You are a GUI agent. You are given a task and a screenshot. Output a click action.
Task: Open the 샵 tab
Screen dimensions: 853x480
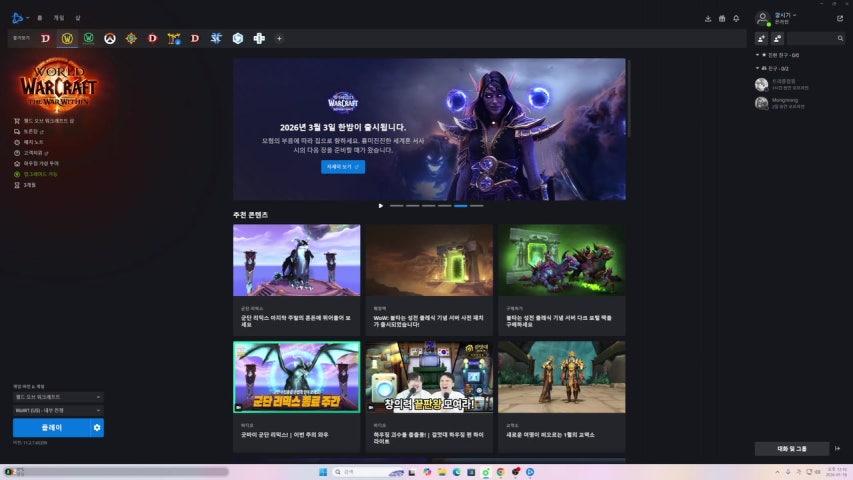point(78,18)
